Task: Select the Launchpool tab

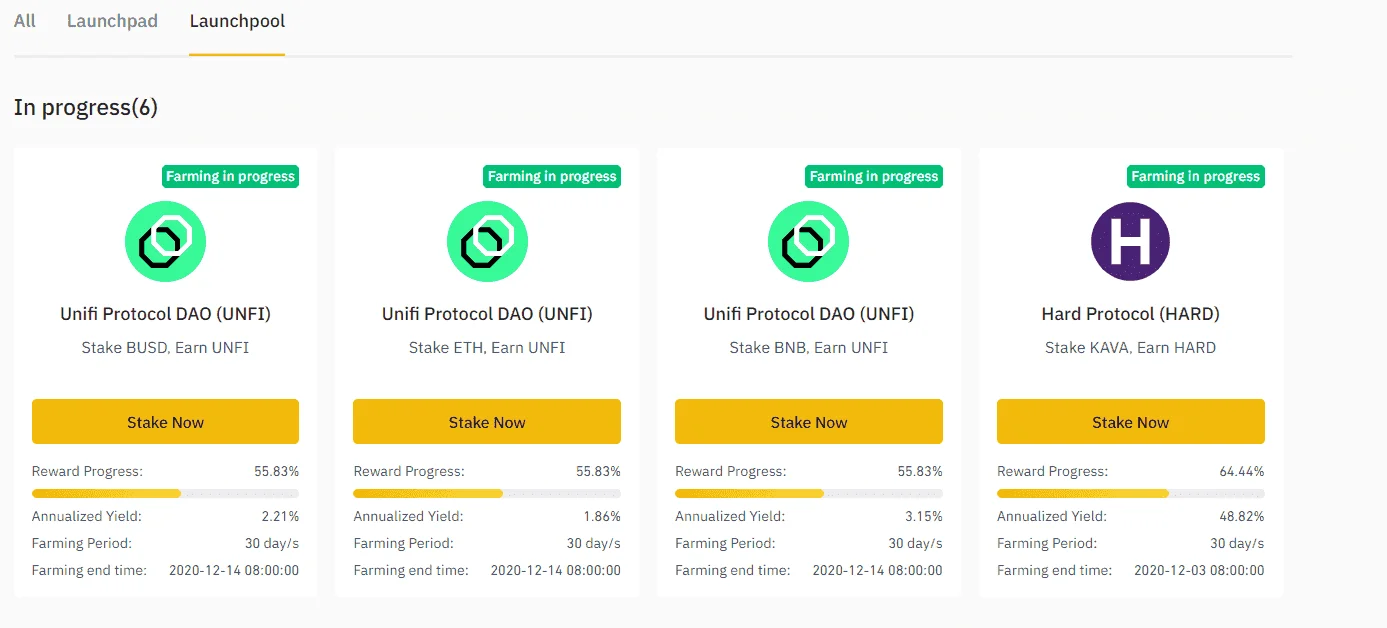Action: tap(237, 21)
